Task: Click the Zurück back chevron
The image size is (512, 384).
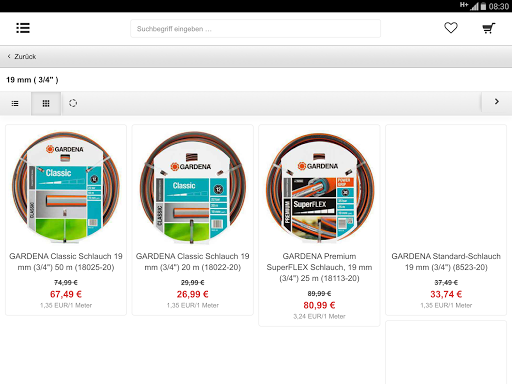Action: point(9,56)
